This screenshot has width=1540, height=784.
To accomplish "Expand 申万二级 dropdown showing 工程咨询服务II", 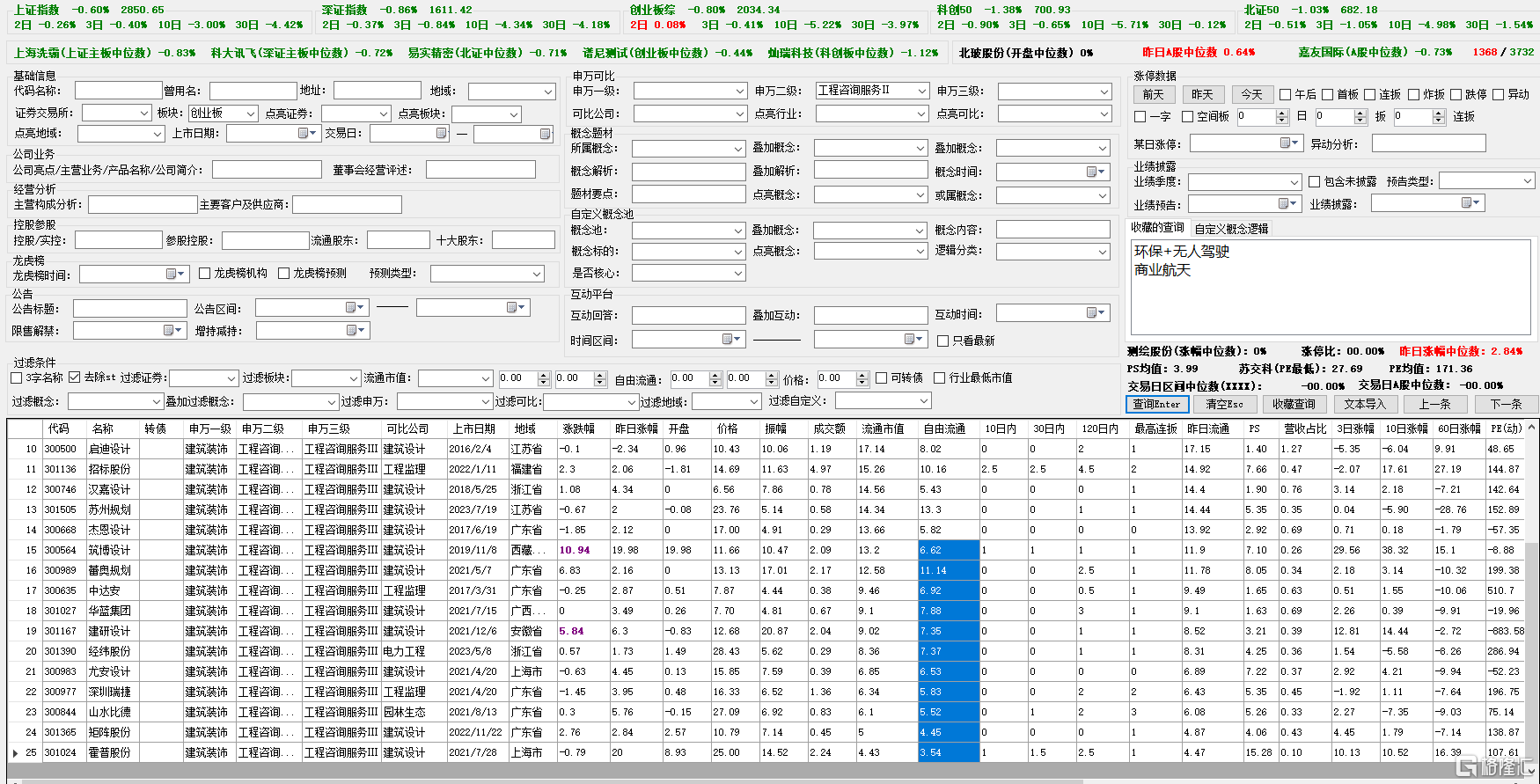I will point(872,91).
